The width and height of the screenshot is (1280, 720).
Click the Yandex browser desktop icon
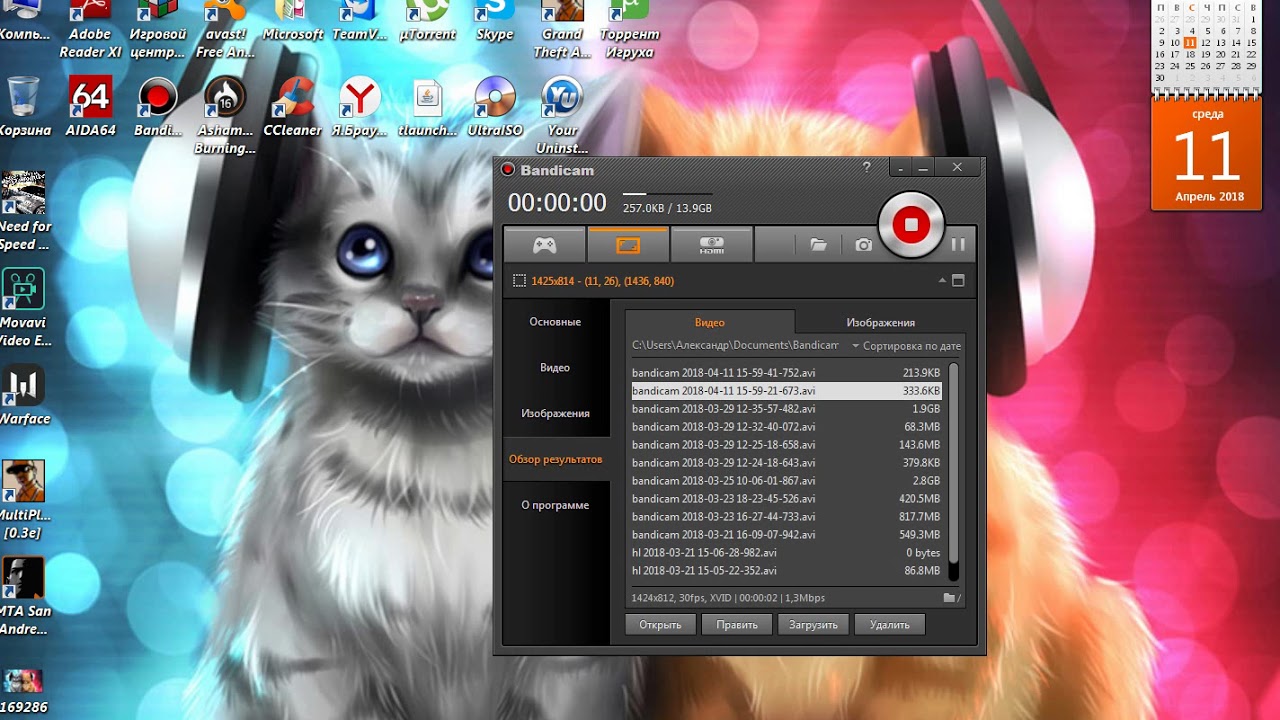[359, 107]
